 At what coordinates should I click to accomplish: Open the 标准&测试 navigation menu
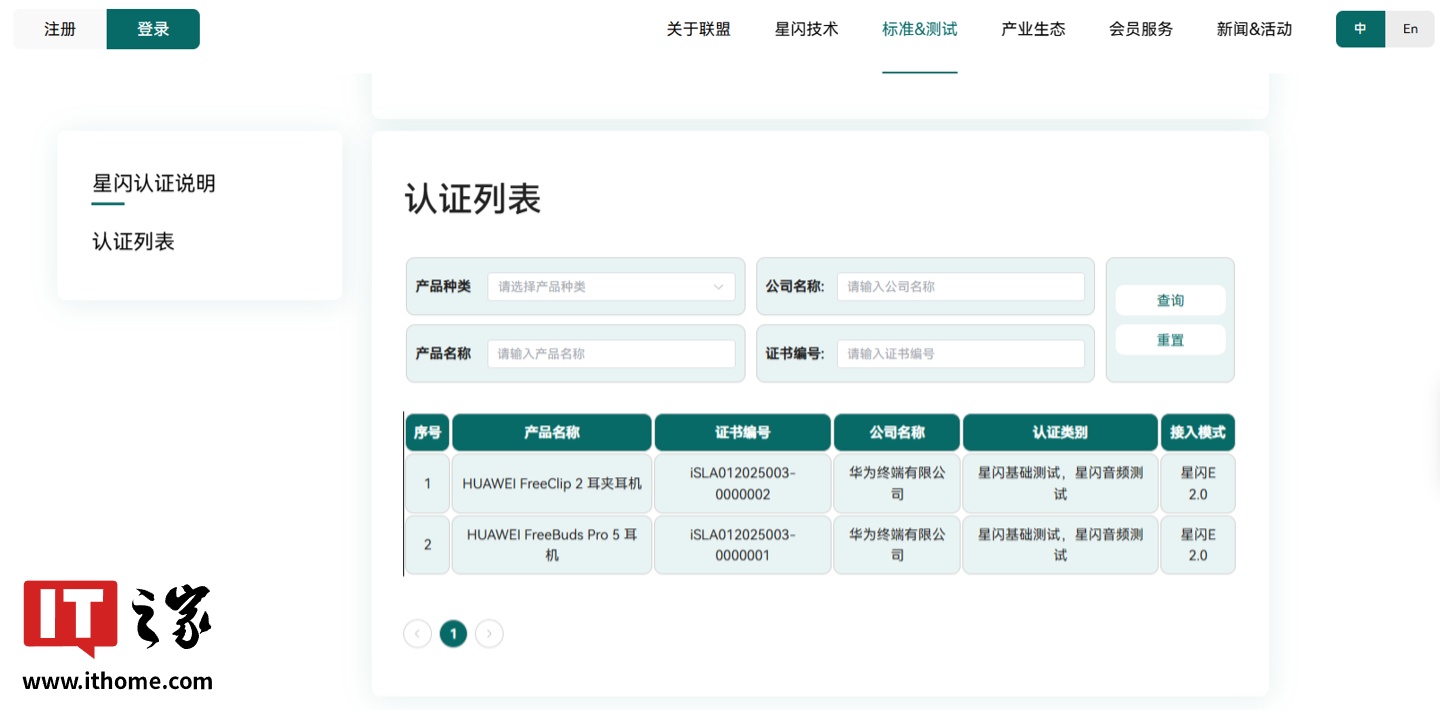pyautogui.click(x=919, y=30)
